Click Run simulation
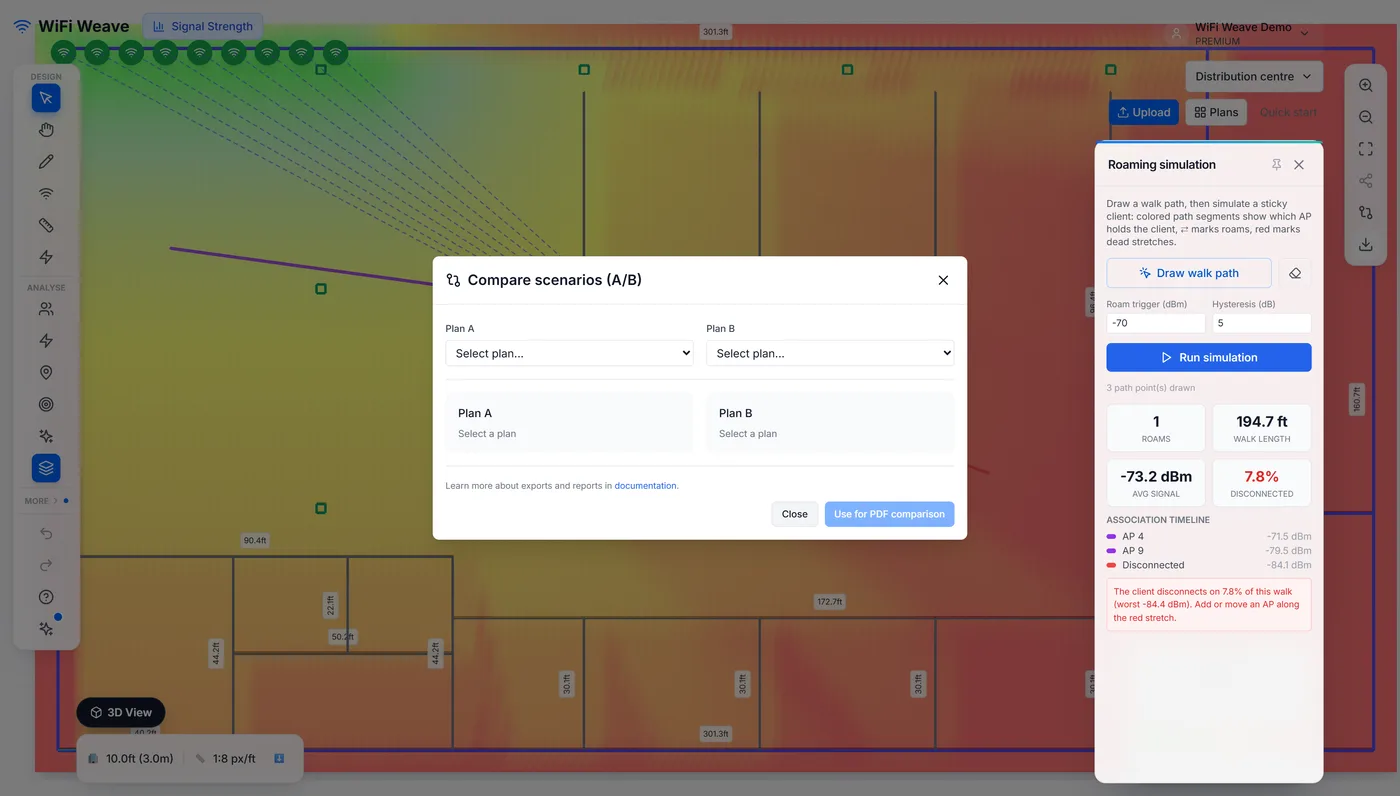1400x796 pixels. pos(1208,357)
